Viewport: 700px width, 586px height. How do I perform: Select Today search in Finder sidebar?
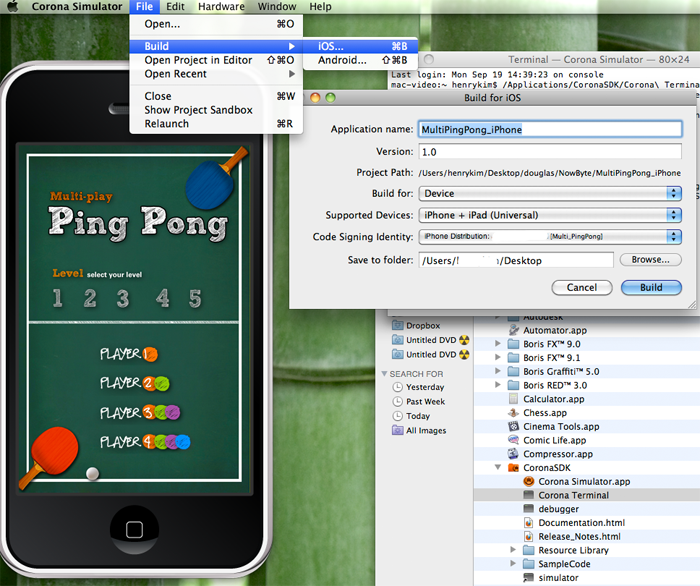point(418,416)
